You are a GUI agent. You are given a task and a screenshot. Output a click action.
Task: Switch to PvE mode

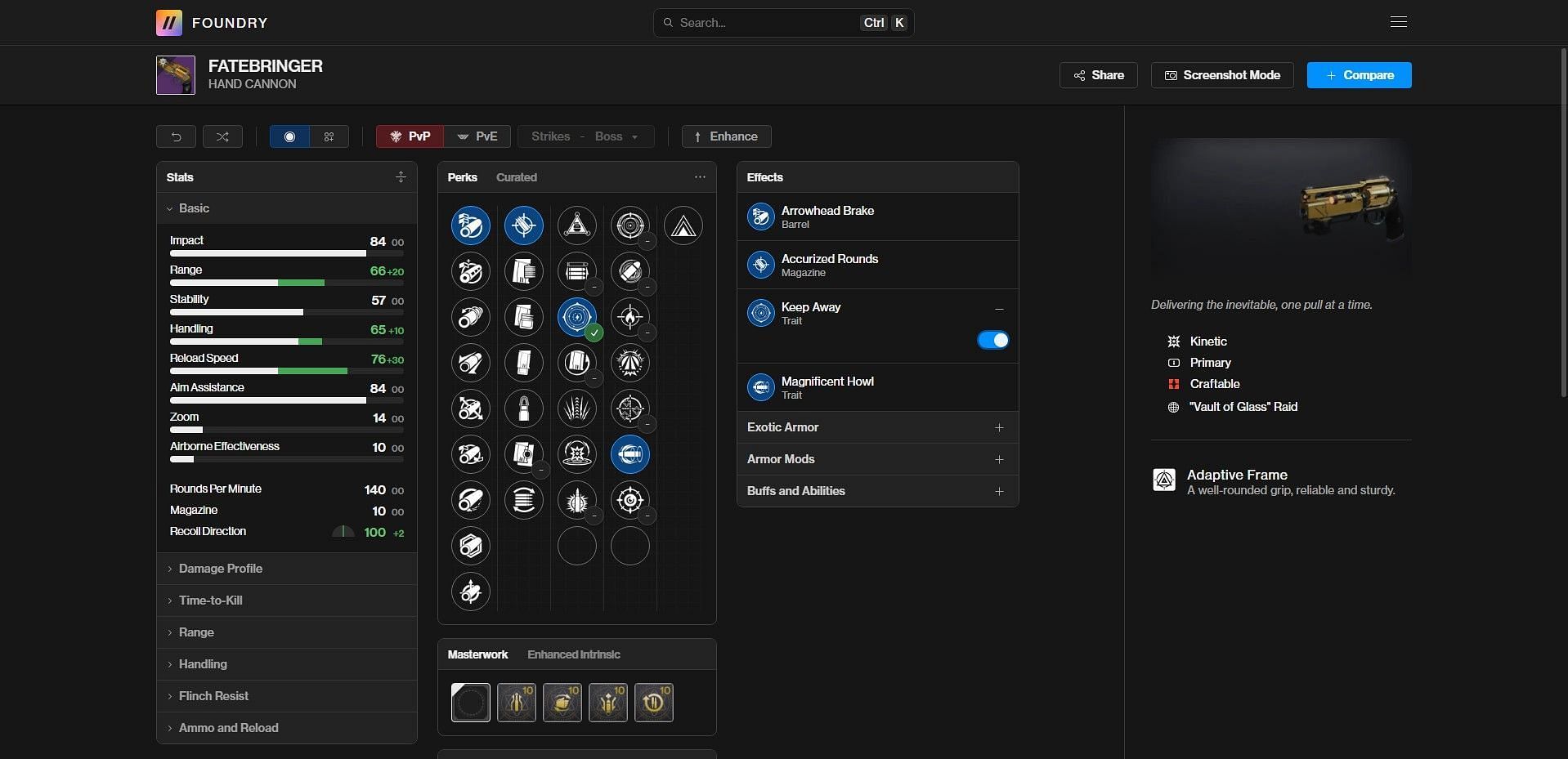(477, 136)
